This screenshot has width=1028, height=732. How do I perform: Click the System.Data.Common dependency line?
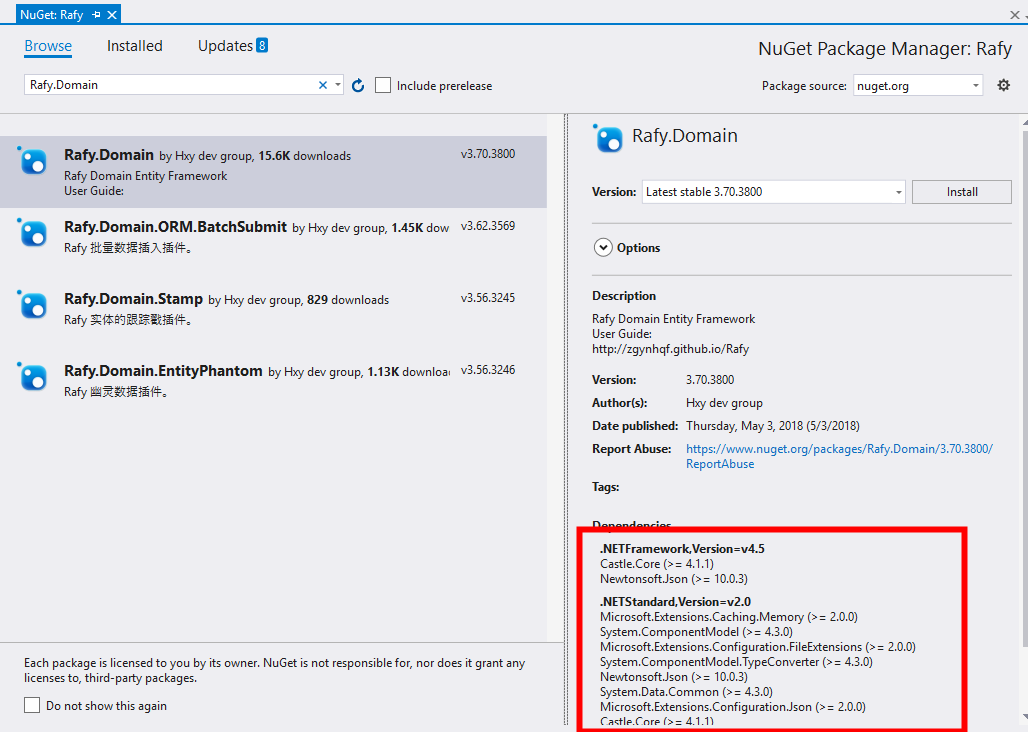coord(686,692)
